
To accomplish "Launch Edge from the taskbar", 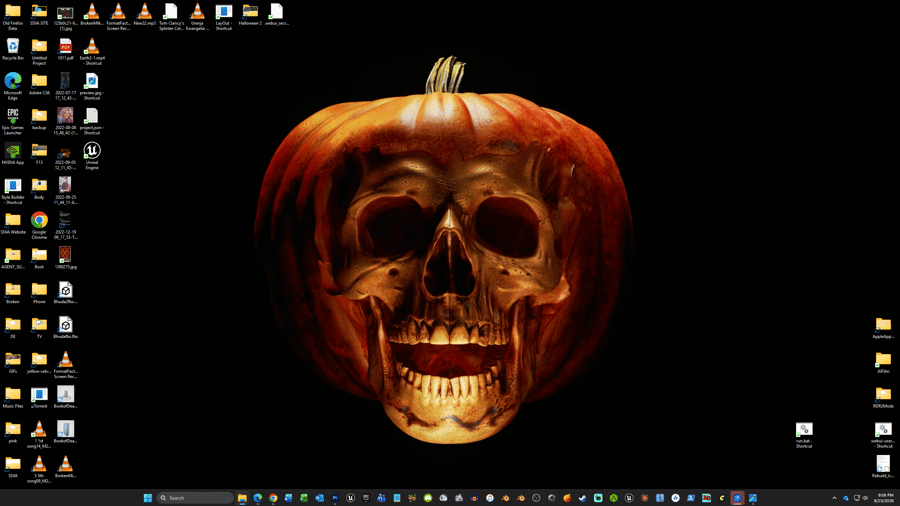I will click(258, 498).
